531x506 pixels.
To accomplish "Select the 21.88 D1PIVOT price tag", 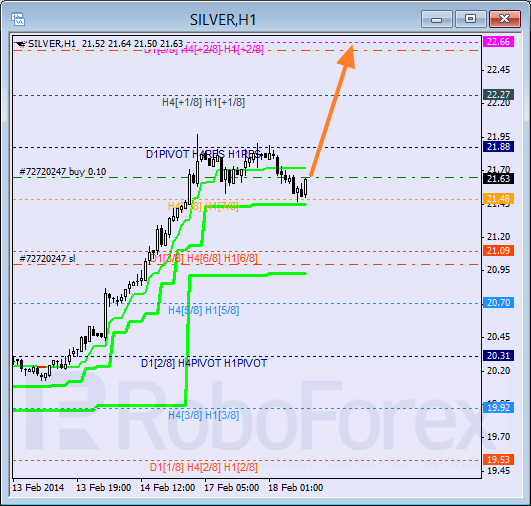I will click(498, 147).
